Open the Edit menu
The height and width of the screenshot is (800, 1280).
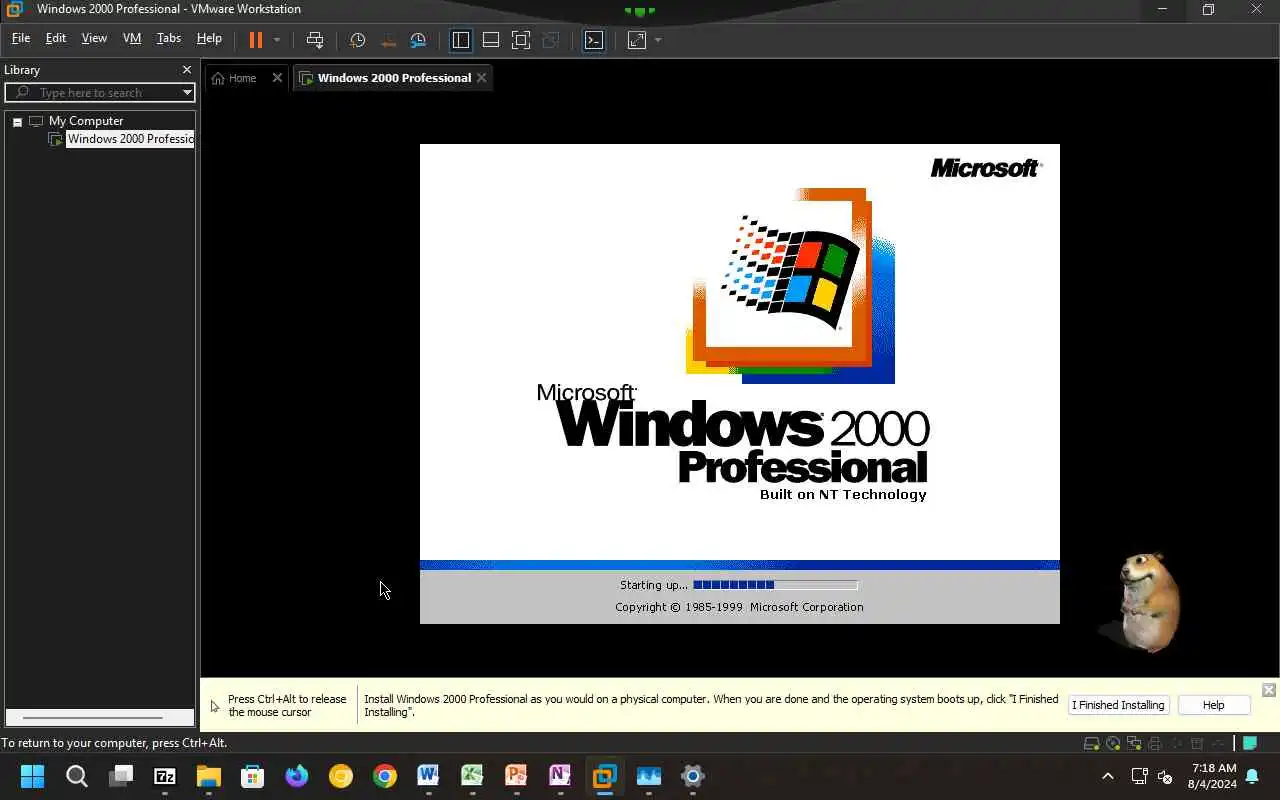(x=56, y=38)
